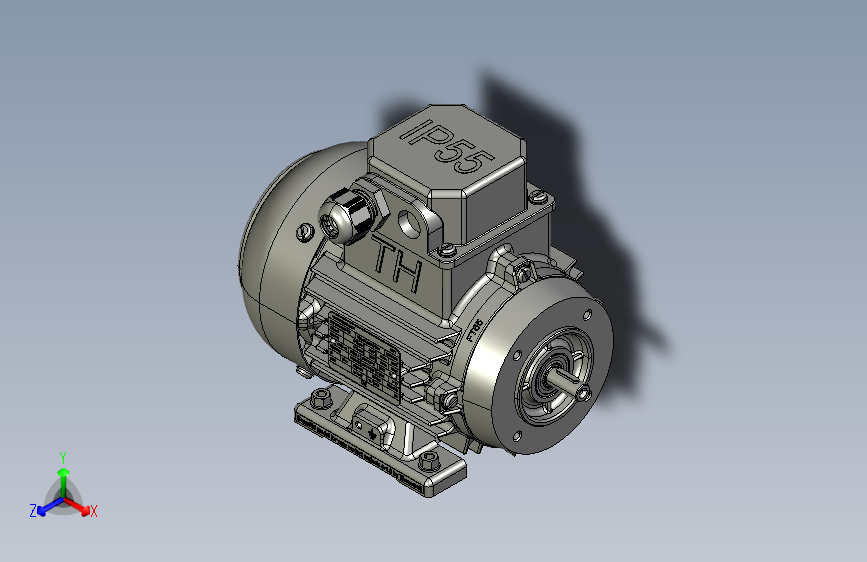This screenshot has width=867, height=562.
Task: Pick the front hex bolt on the mounting foot
Action: [429, 460]
